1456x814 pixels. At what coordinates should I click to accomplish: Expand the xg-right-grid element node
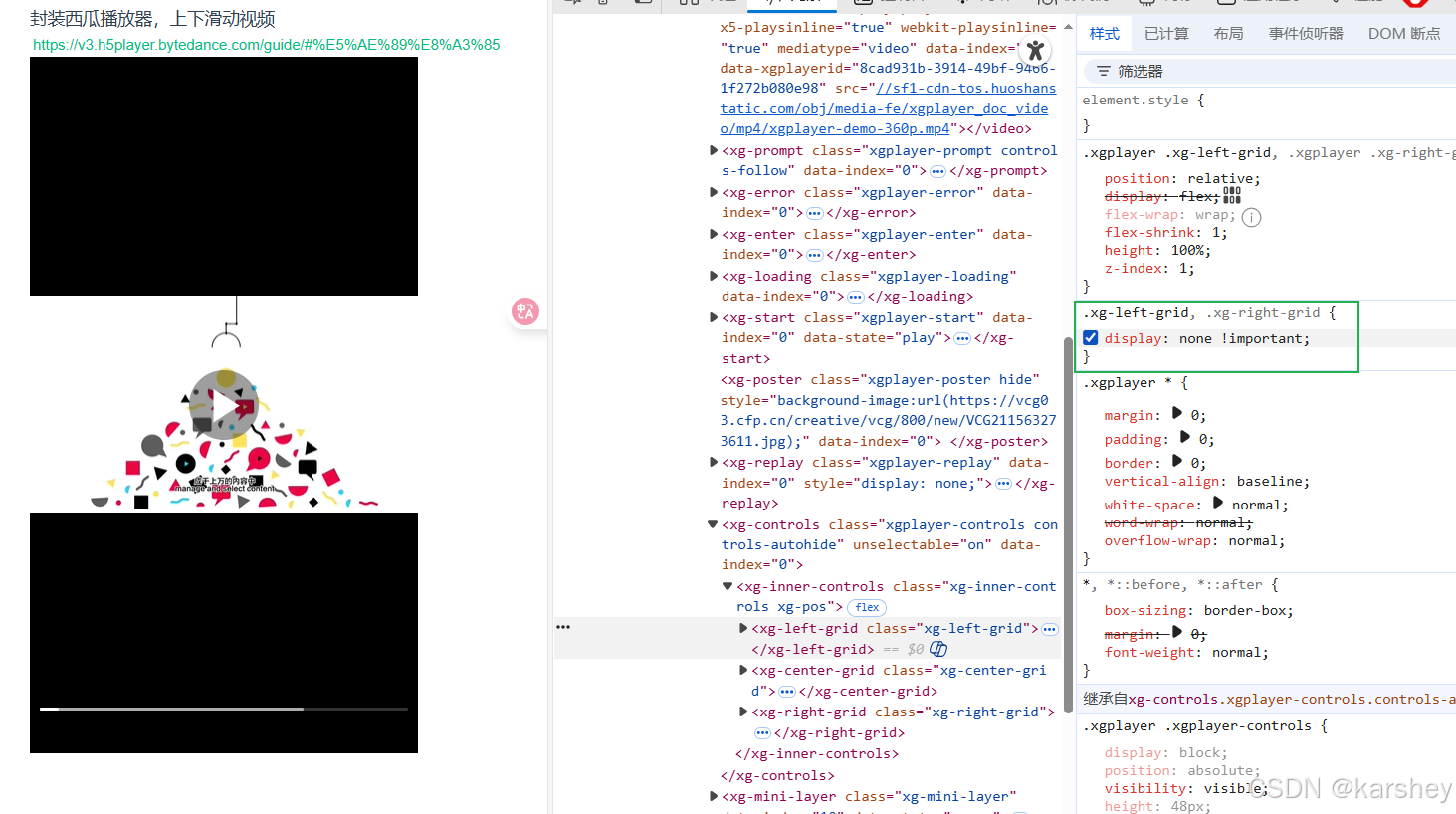coord(743,712)
